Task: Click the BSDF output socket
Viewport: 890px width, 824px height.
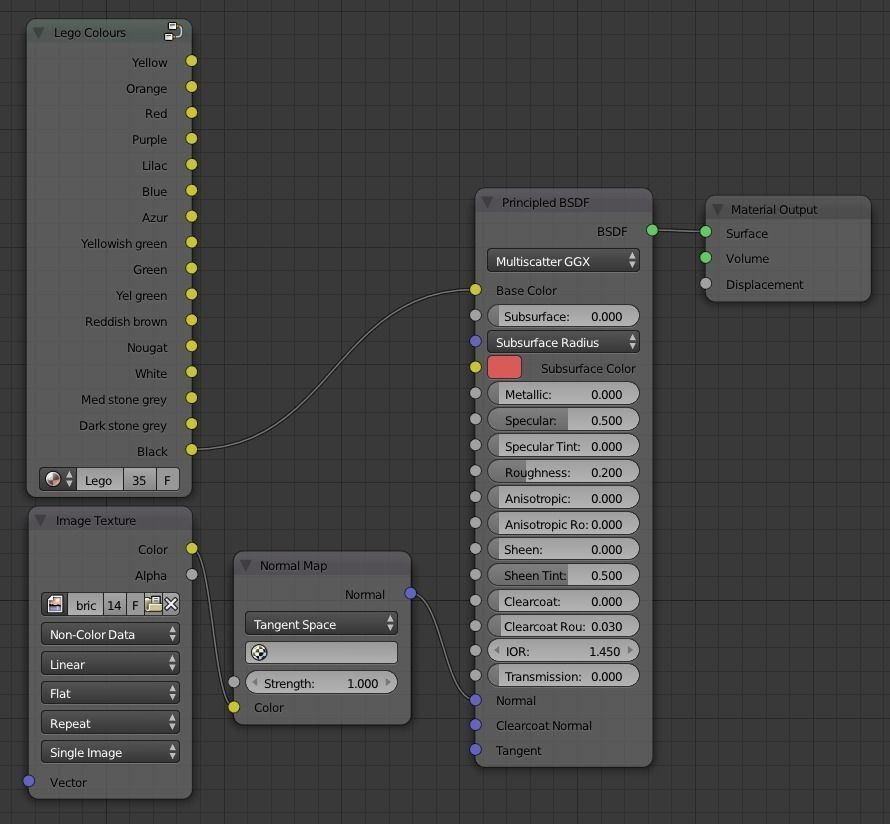Action: click(652, 231)
